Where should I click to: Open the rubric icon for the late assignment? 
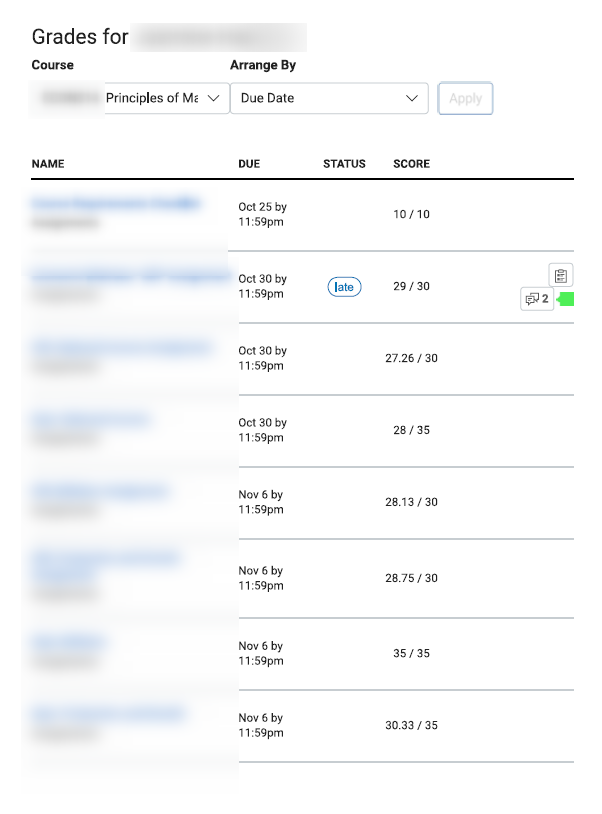pos(560,275)
